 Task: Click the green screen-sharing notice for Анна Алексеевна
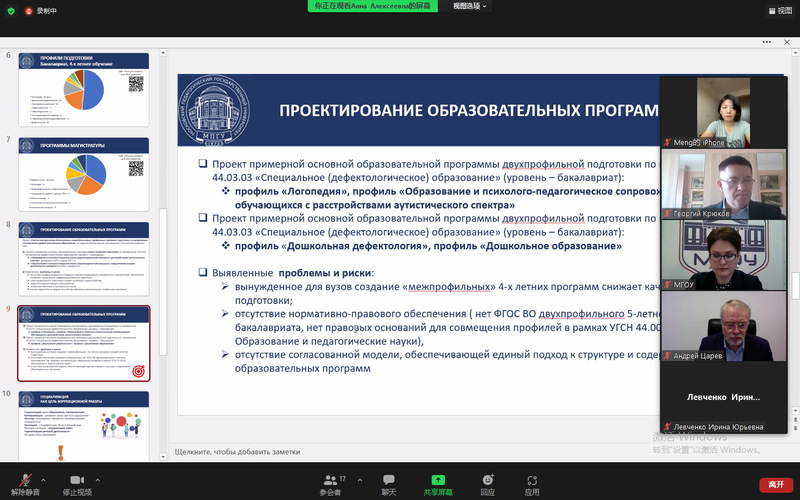click(x=372, y=6)
